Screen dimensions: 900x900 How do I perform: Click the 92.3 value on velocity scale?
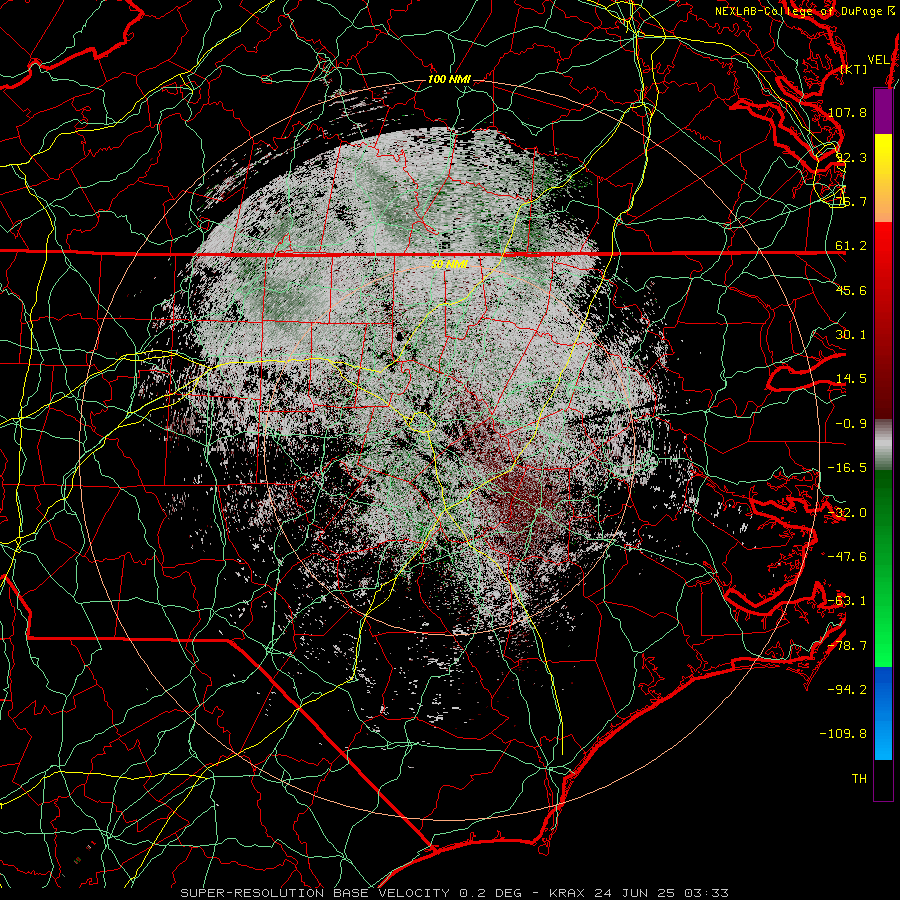[851, 157]
